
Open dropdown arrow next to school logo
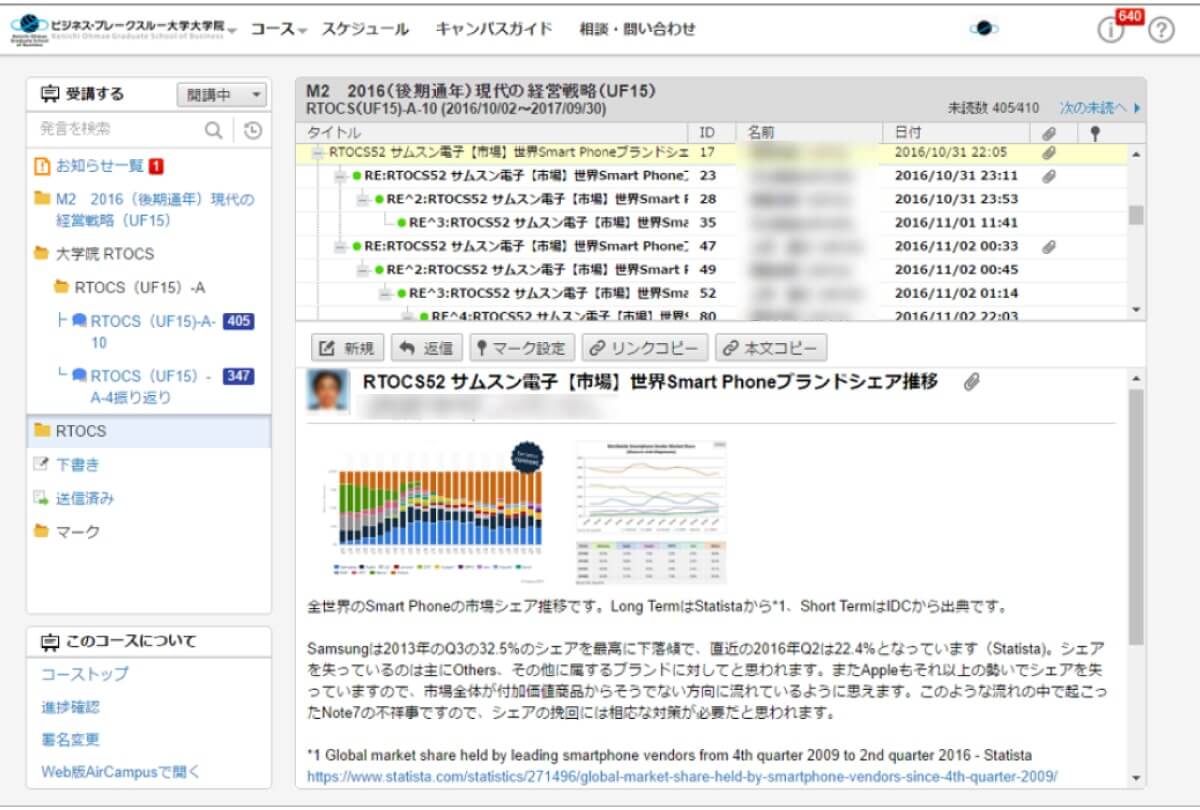pyautogui.click(x=232, y=30)
